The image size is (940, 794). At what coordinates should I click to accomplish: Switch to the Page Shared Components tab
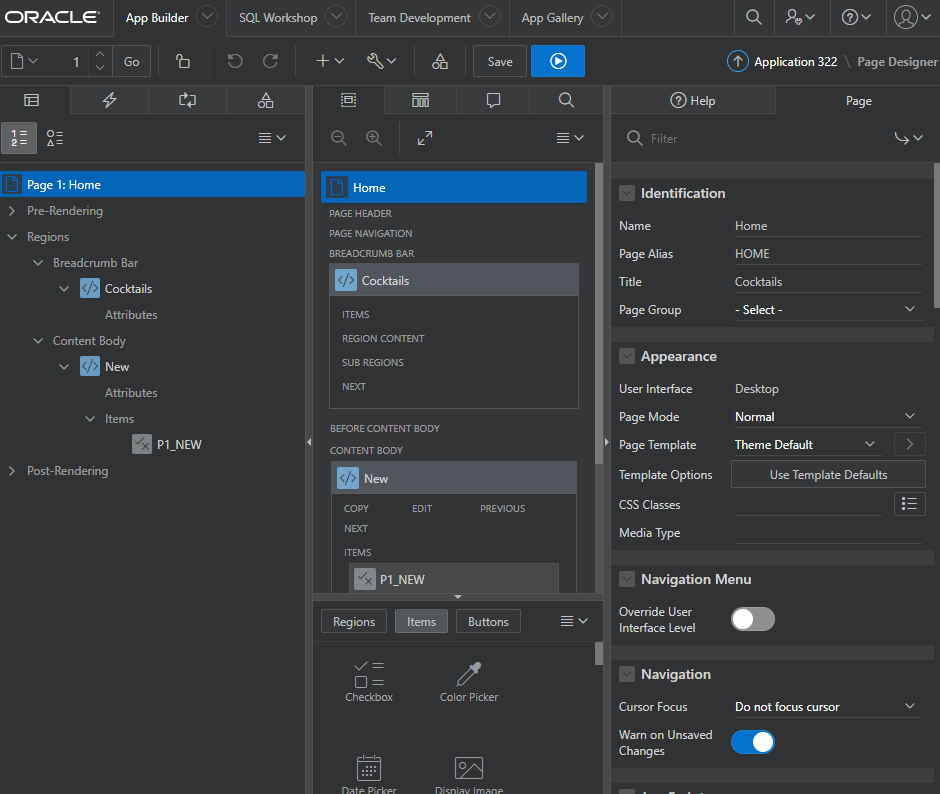[266, 100]
